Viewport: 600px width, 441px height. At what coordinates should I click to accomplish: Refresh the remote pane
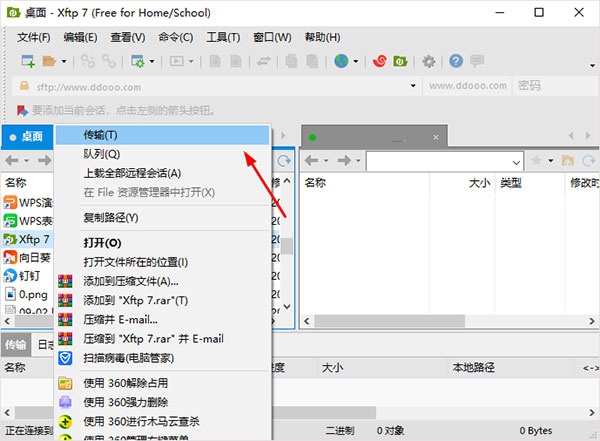(x=589, y=160)
